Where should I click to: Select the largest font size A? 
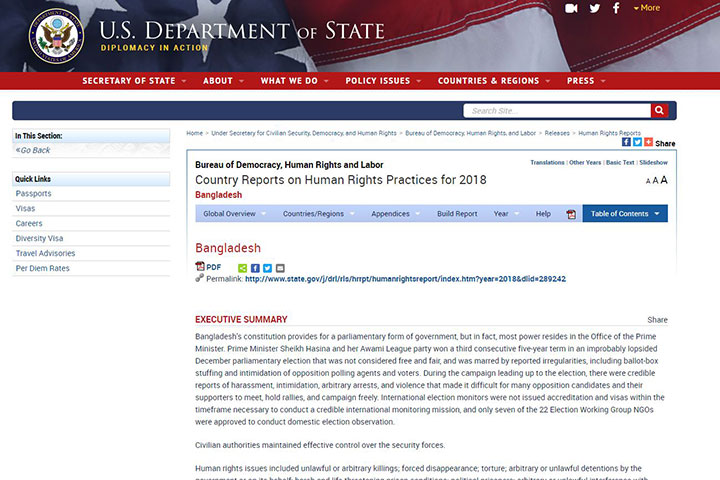tap(664, 180)
